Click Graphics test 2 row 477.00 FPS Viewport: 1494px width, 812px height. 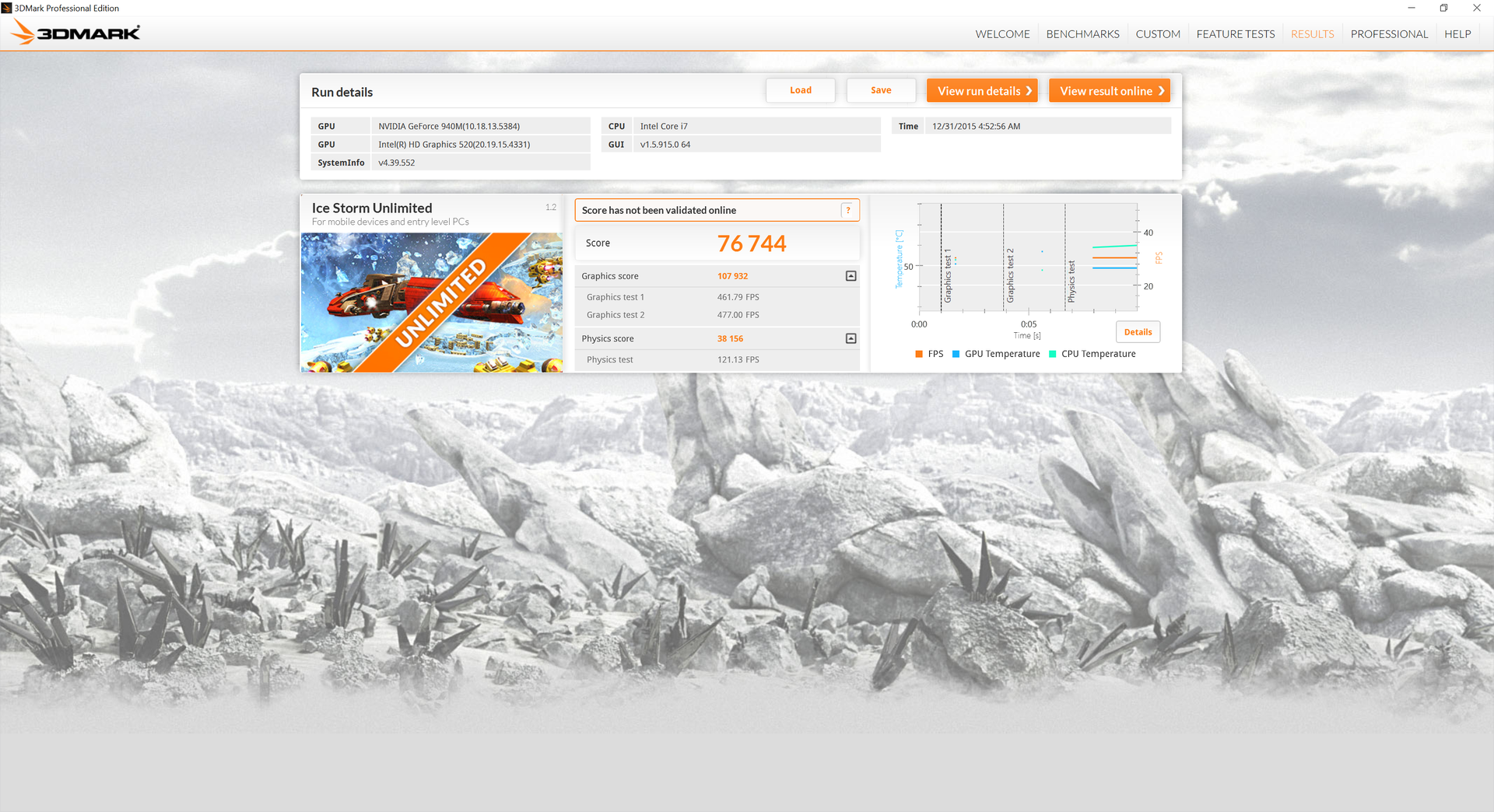point(717,315)
